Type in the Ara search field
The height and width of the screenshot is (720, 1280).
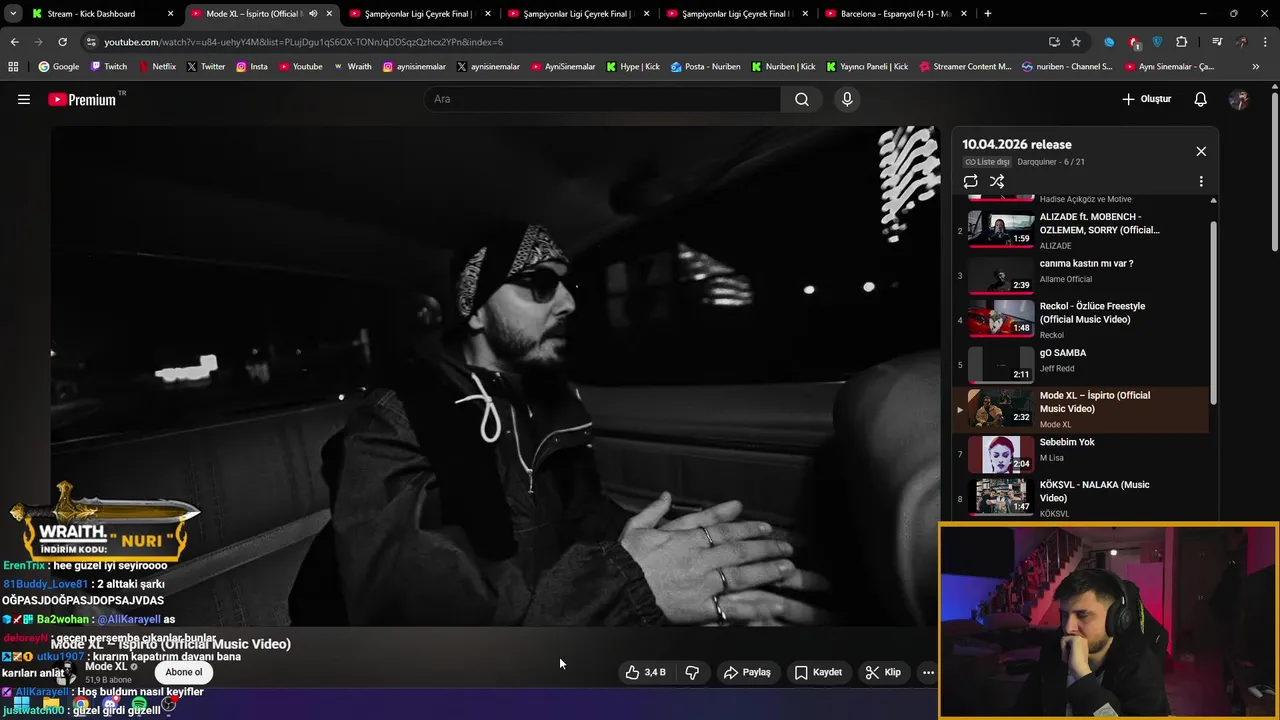603,99
